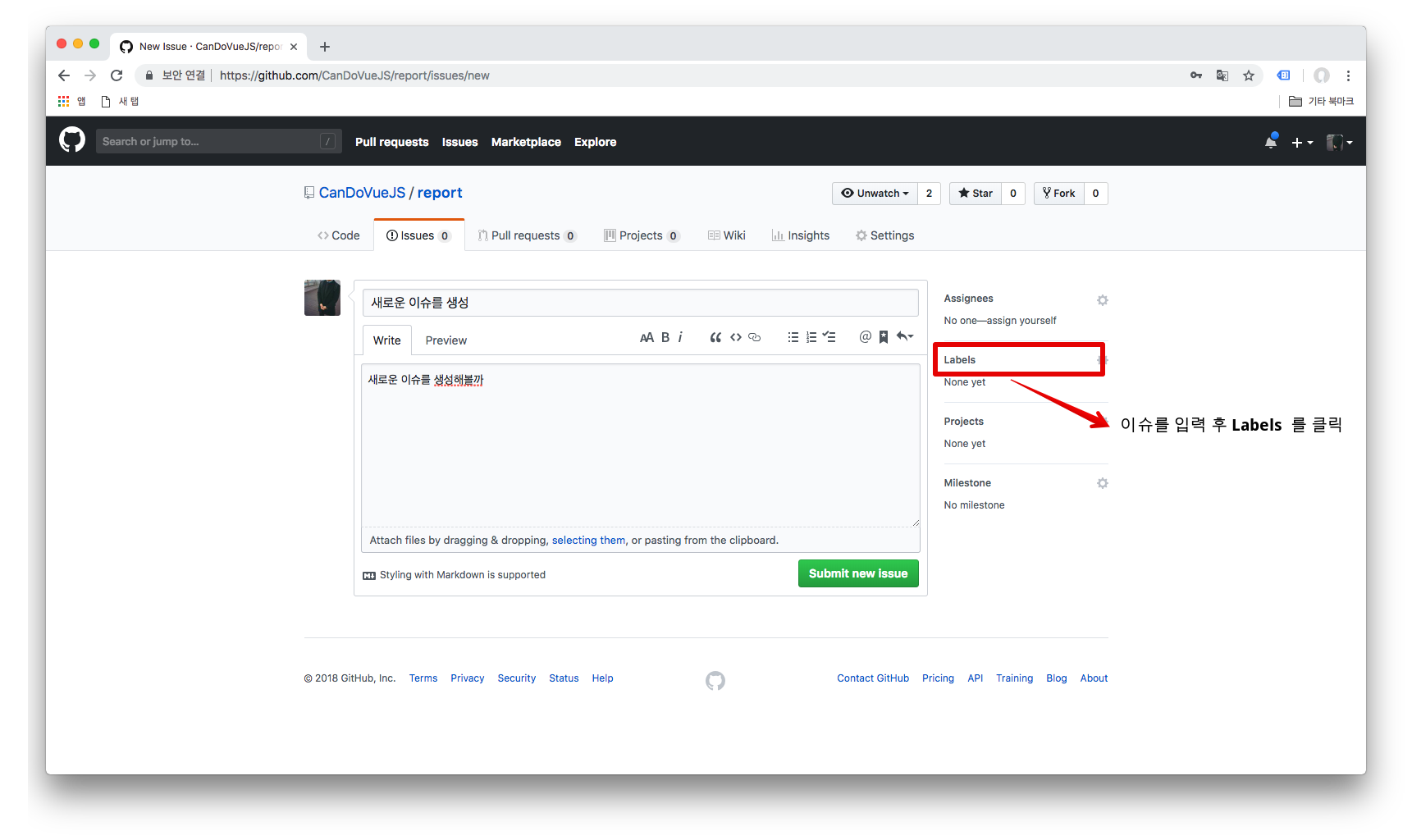The image size is (1412, 840).
Task: Select the Write tab
Action: [x=387, y=340]
